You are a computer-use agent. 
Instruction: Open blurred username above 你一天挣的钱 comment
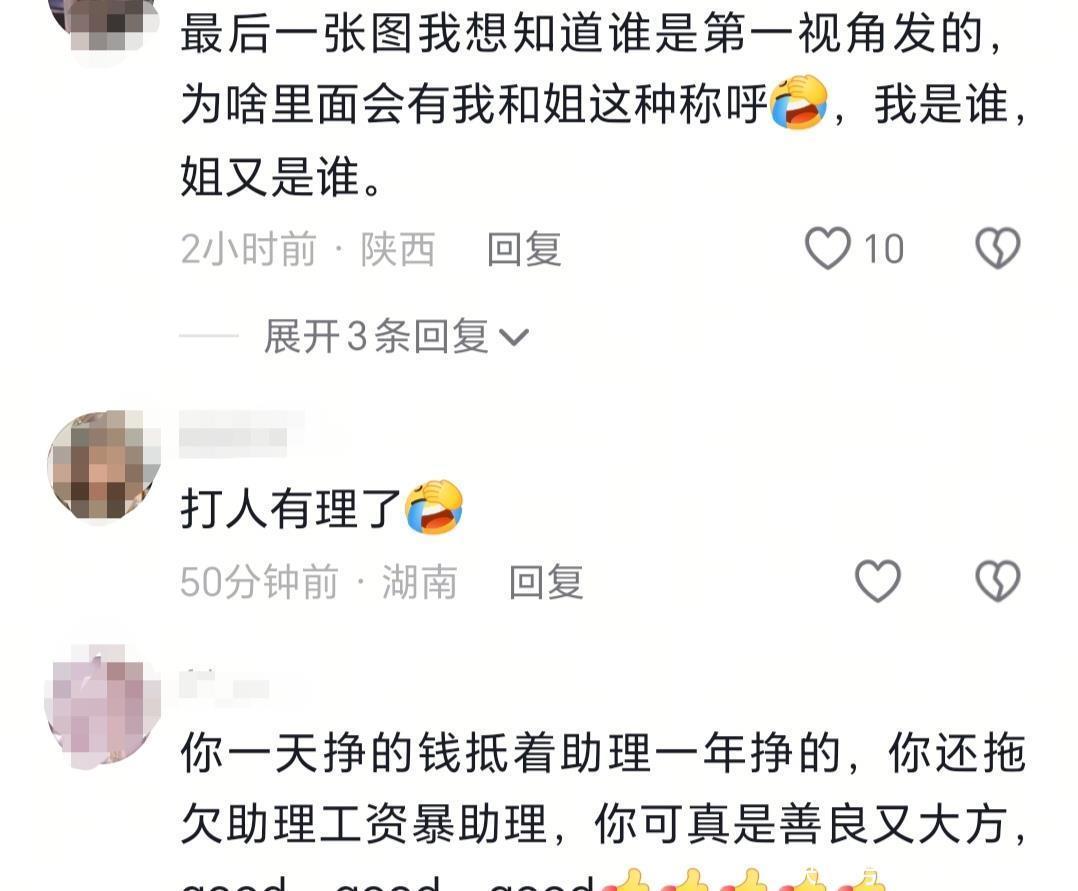[x=223, y=685]
